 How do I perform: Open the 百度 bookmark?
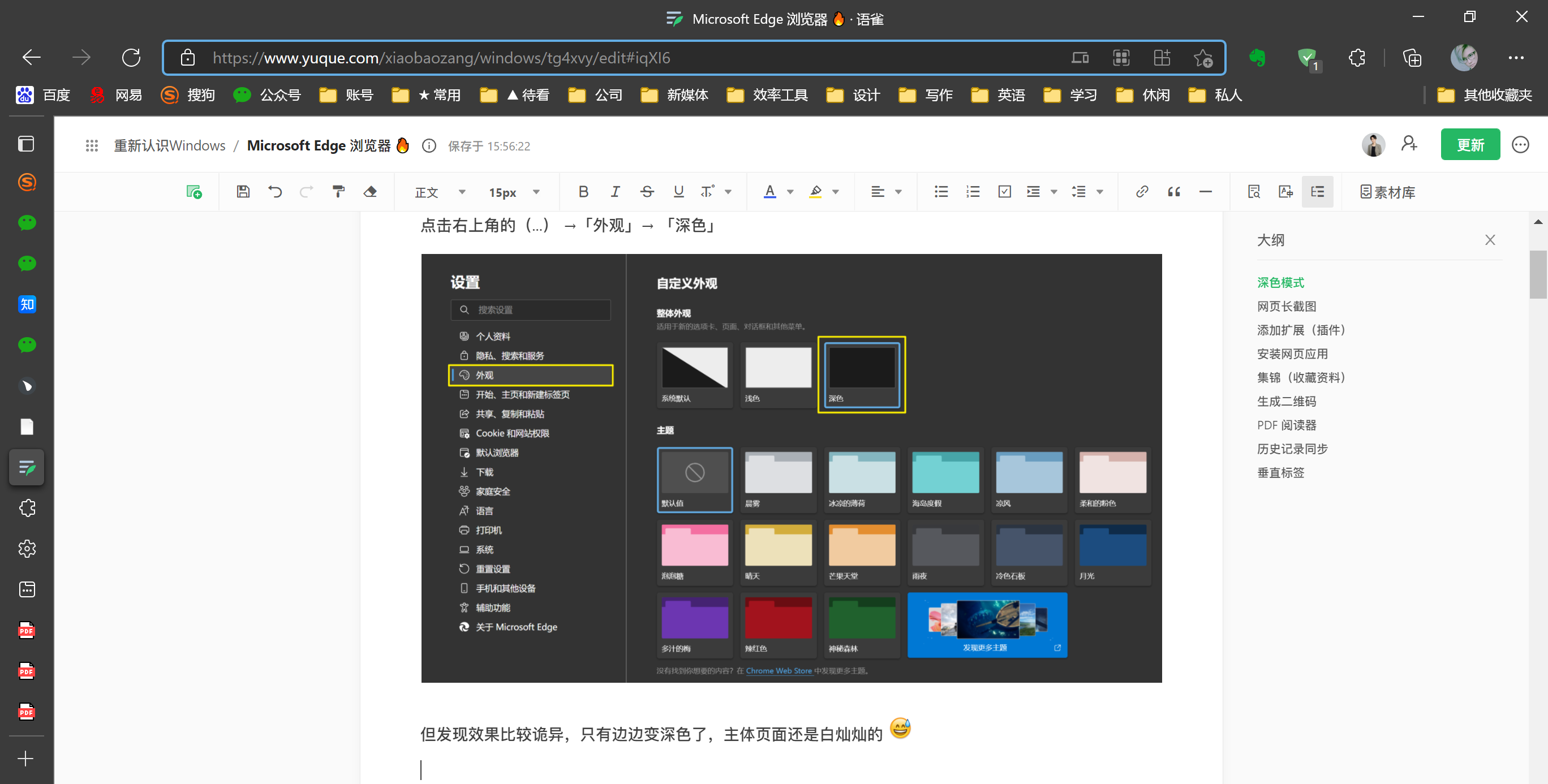pos(43,95)
